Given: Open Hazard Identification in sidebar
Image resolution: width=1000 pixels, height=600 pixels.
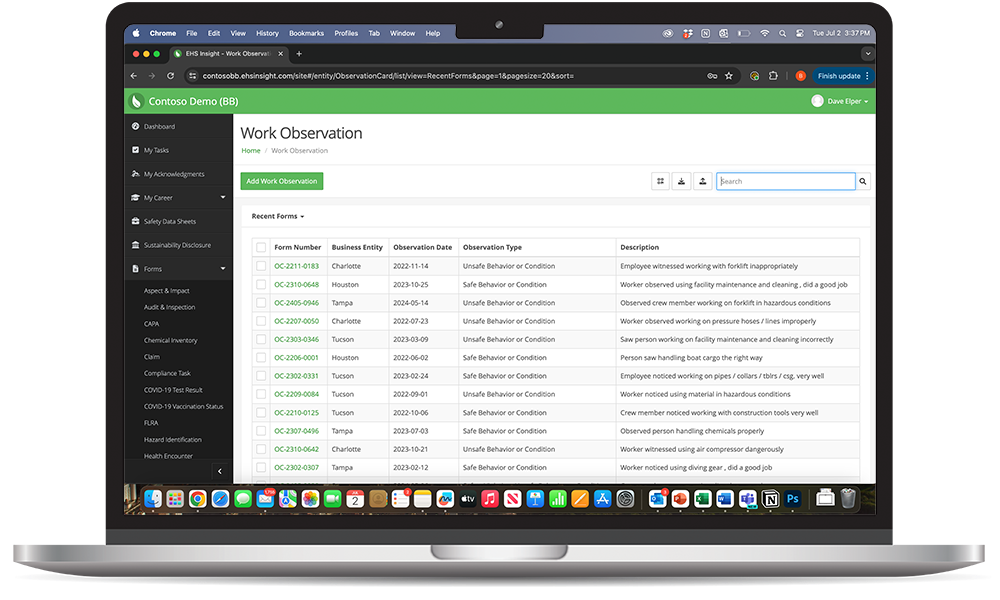Looking at the screenshot, I should [x=172, y=439].
